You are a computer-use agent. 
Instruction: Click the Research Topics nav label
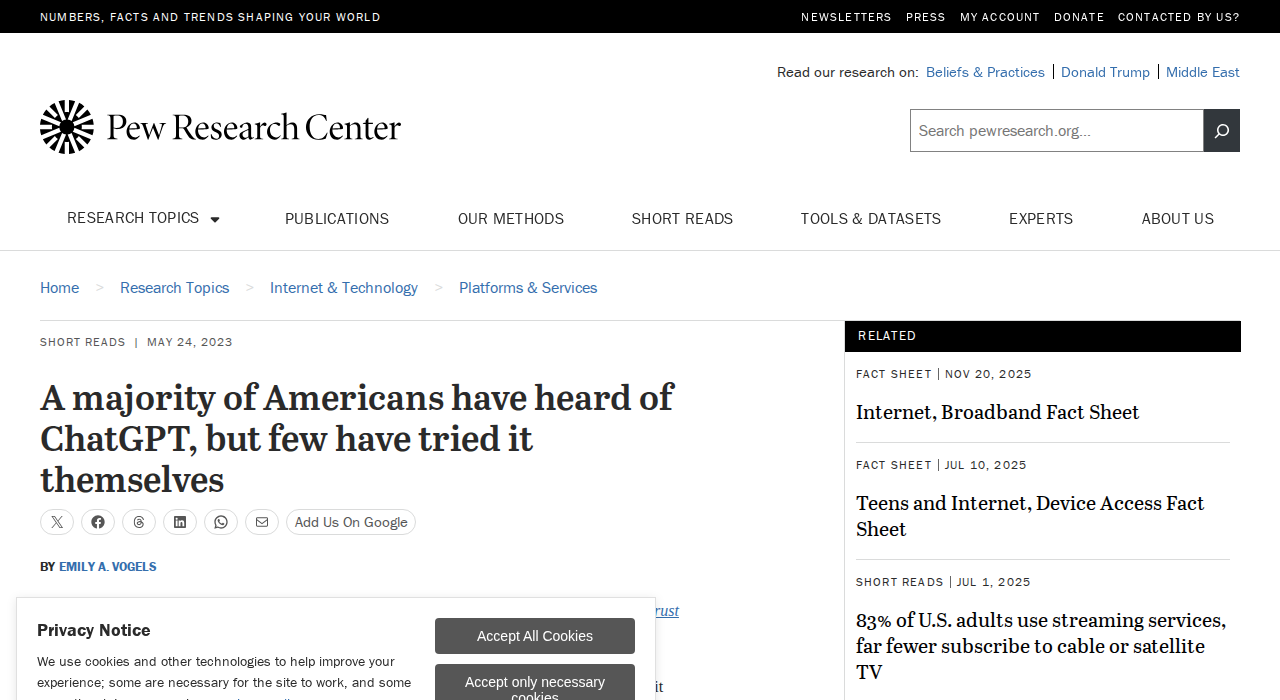[x=133, y=218]
